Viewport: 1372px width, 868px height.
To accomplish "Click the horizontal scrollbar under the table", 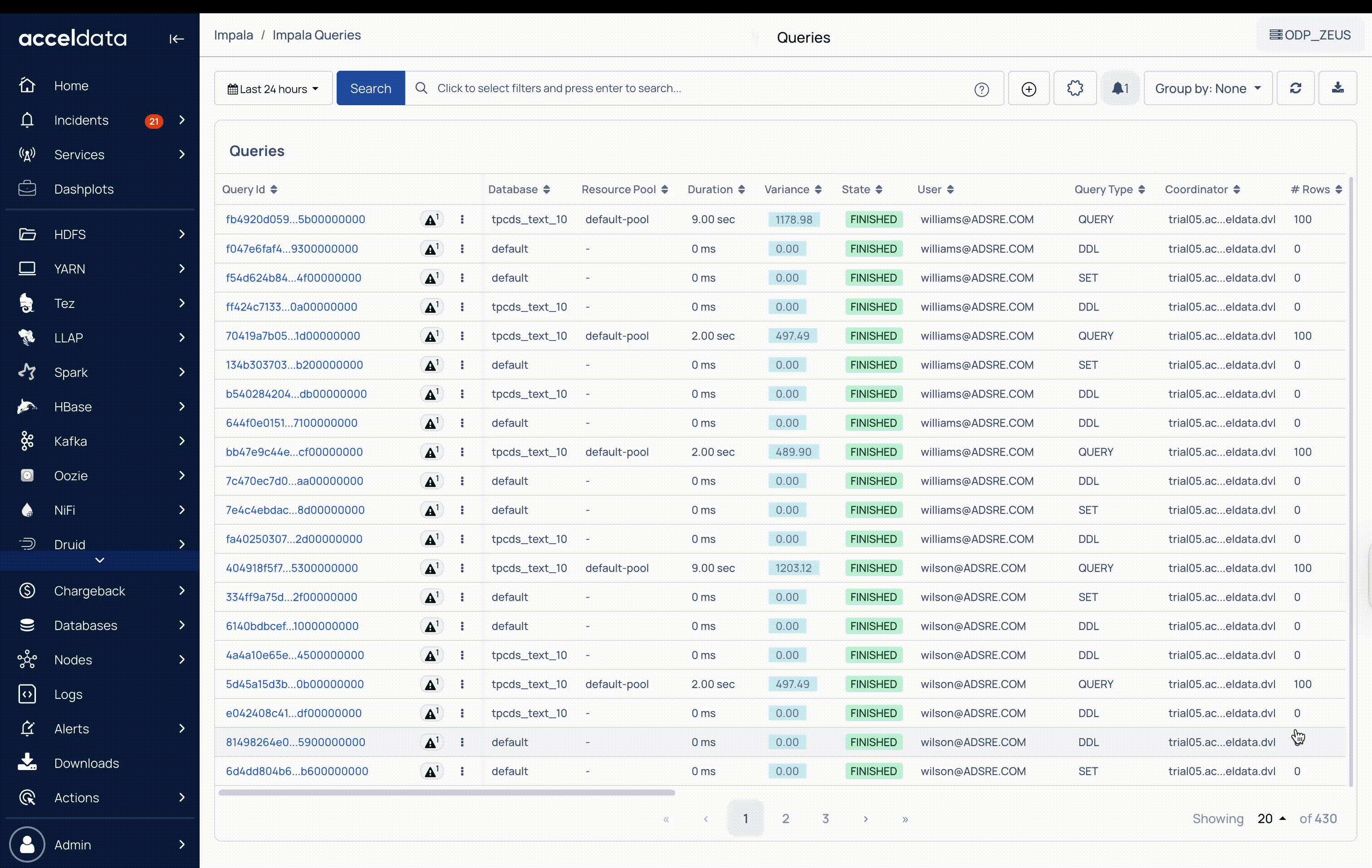I will pos(446,792).
